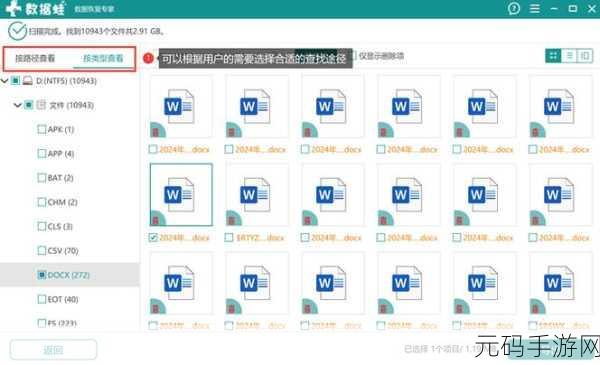This screenshot has width=600, height=365.
Task: Select the EOT (40) tree entry
Action: coord(63,299)
